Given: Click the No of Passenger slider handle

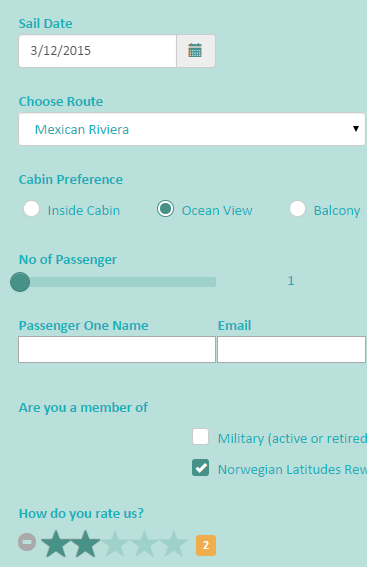Looking at the screenshot, I should tap(20, 282).
